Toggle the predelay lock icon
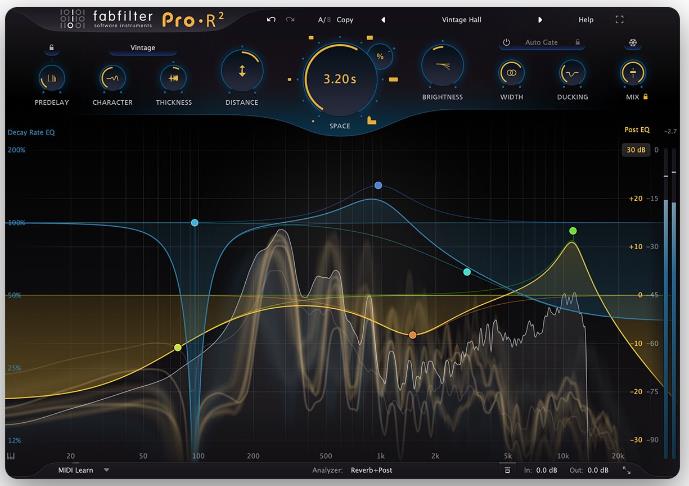 (51, 47)
